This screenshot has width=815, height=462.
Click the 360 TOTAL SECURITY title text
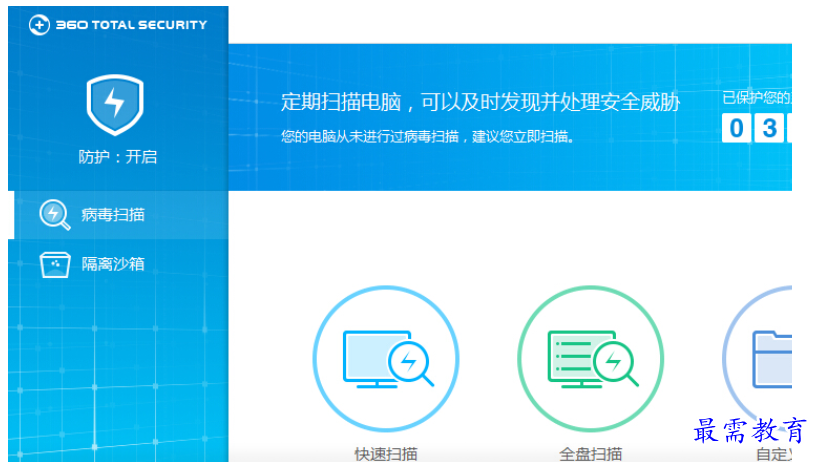132,24
